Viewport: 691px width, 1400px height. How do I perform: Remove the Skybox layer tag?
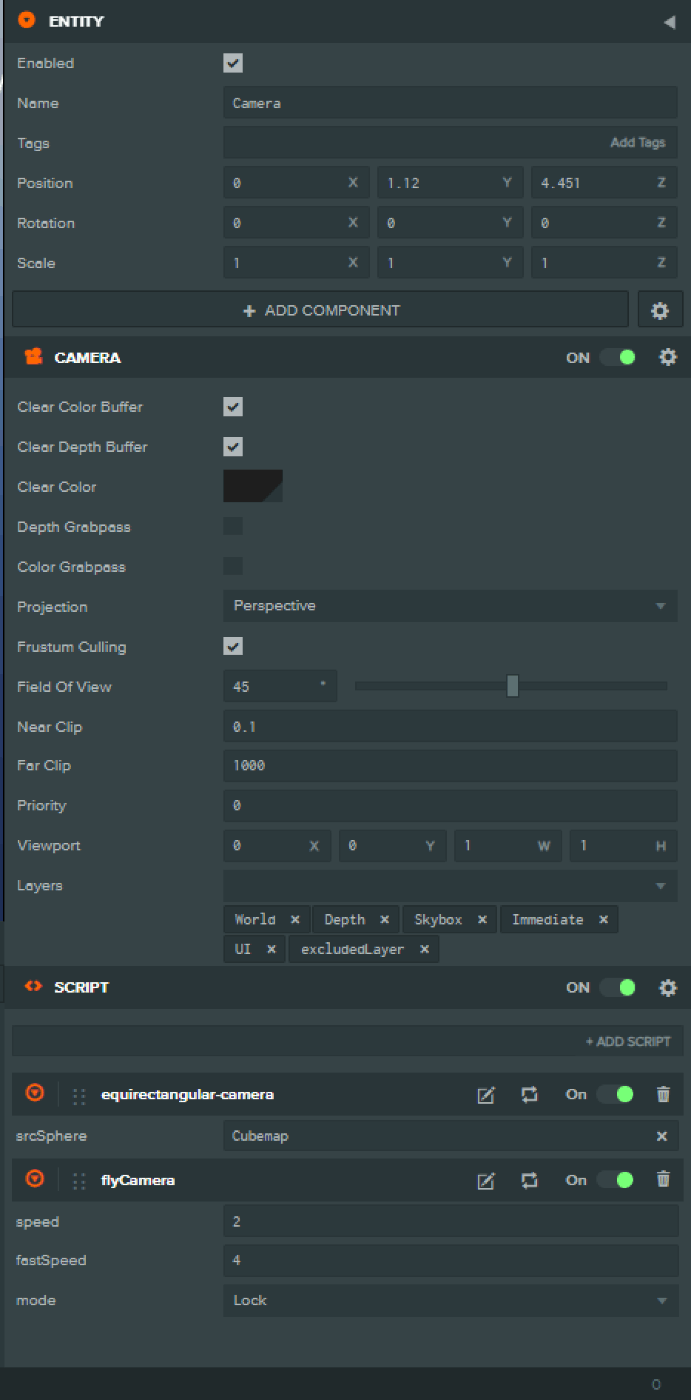tap(481, 920)
